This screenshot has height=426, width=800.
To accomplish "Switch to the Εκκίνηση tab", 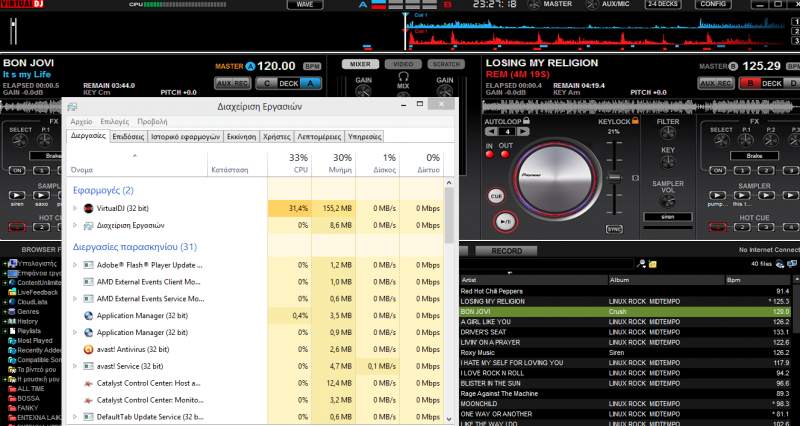I will (241, 137).
